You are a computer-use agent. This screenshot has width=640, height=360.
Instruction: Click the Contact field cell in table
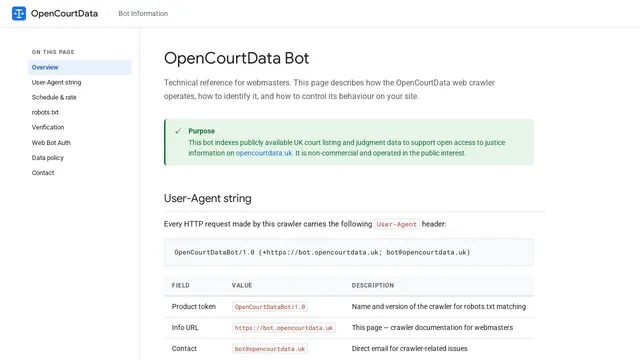pyautogui.click(x=184, y=349)
